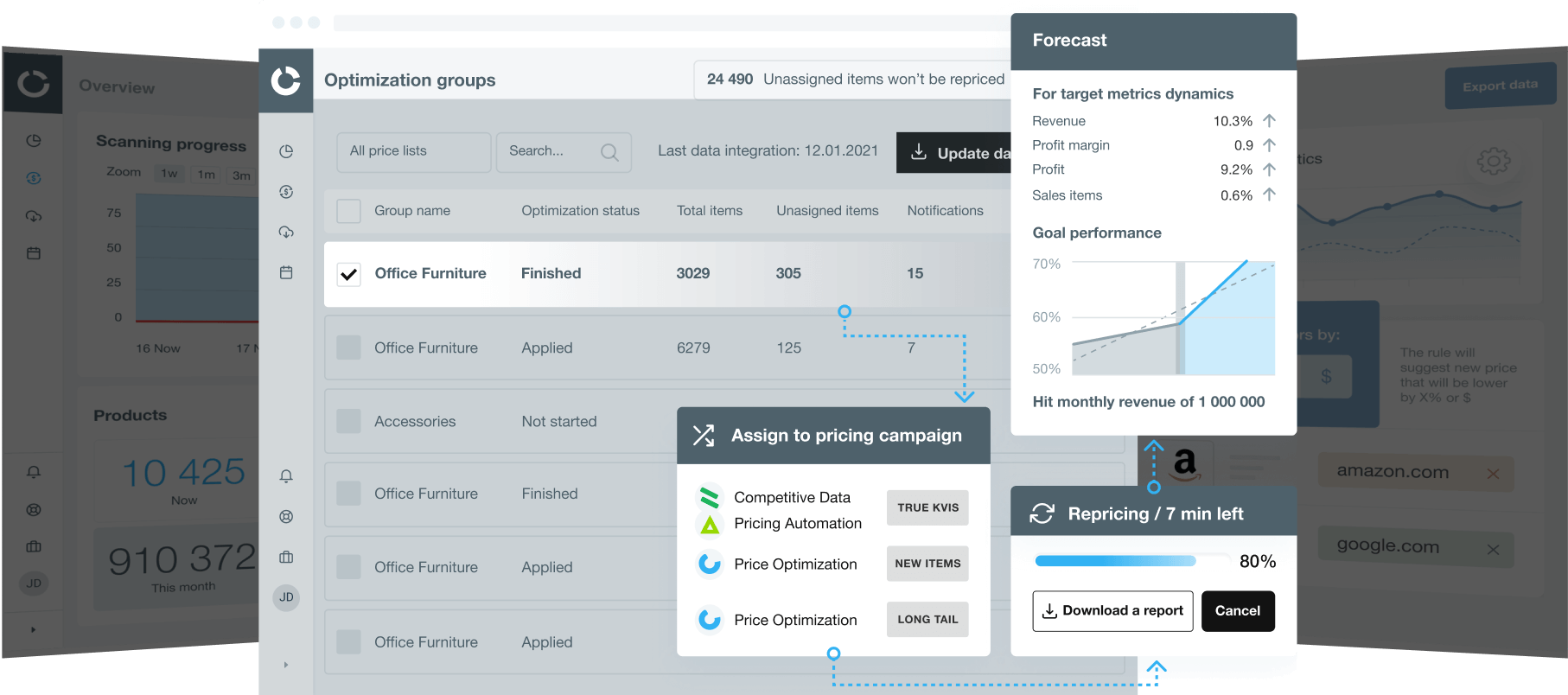Select Pricing Automation option
The image size is (1568, 695).
[x=797, y=523]
